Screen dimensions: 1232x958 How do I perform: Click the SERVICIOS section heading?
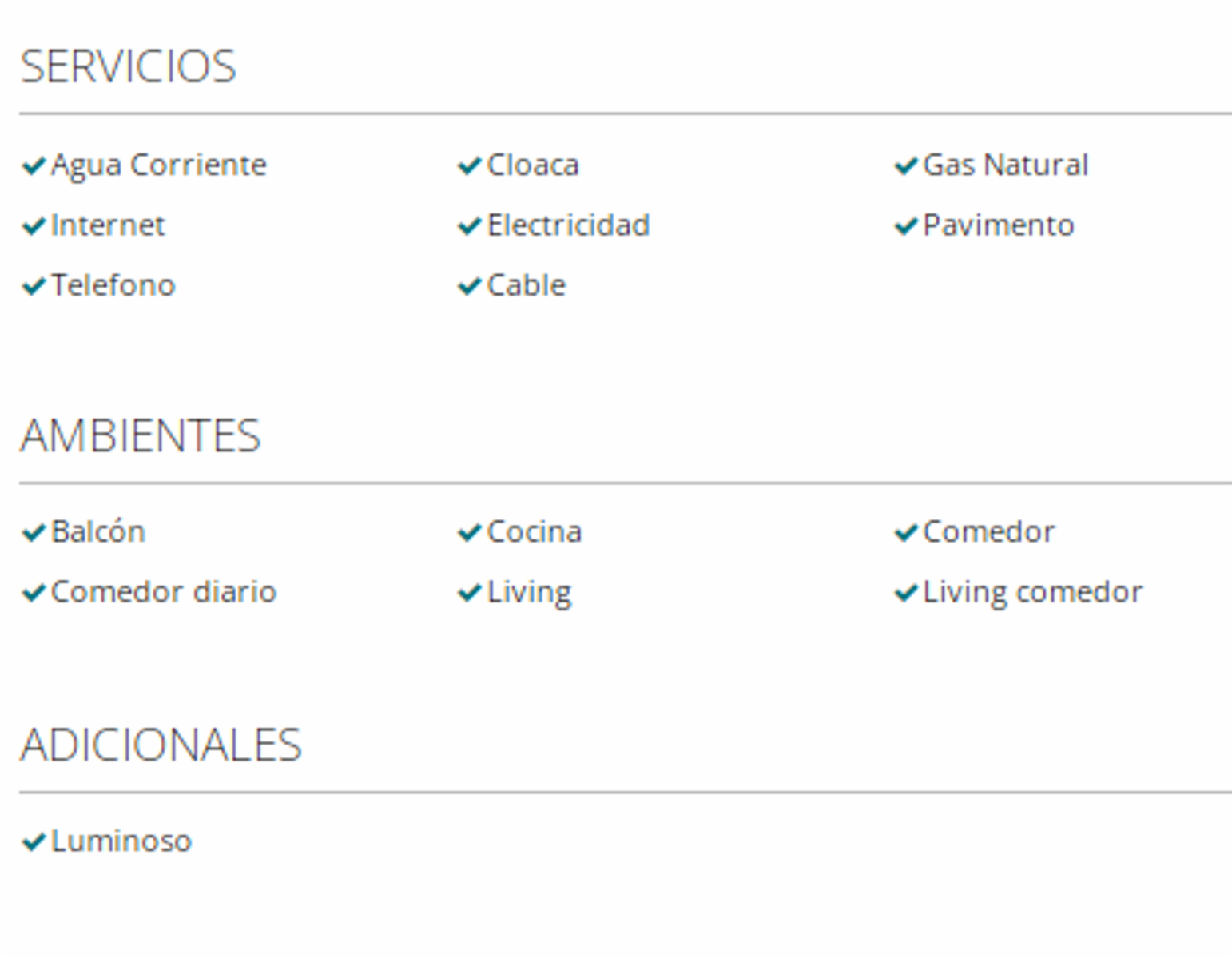[129, 66]
